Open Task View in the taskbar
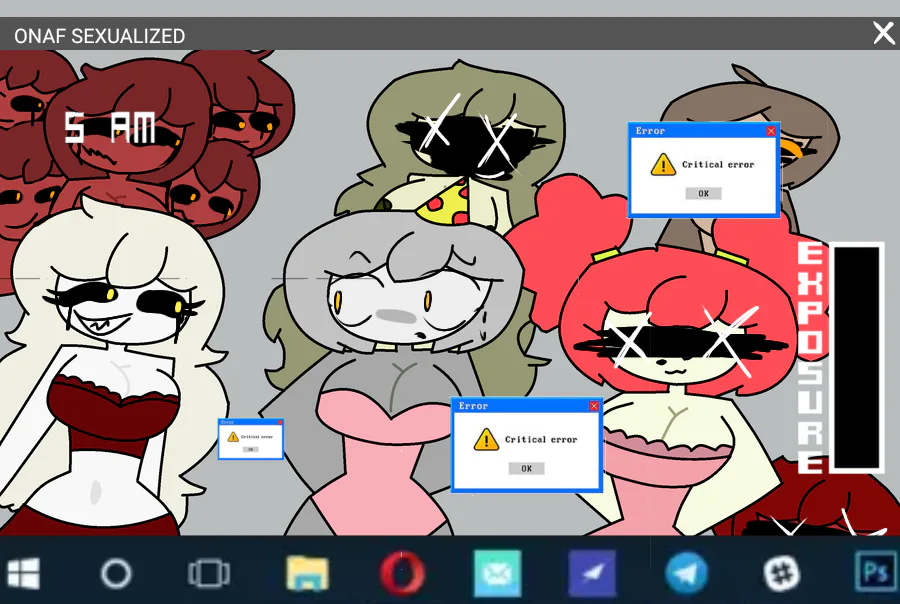Viewport: 900px width, 604px height. (x=209, y=573)
